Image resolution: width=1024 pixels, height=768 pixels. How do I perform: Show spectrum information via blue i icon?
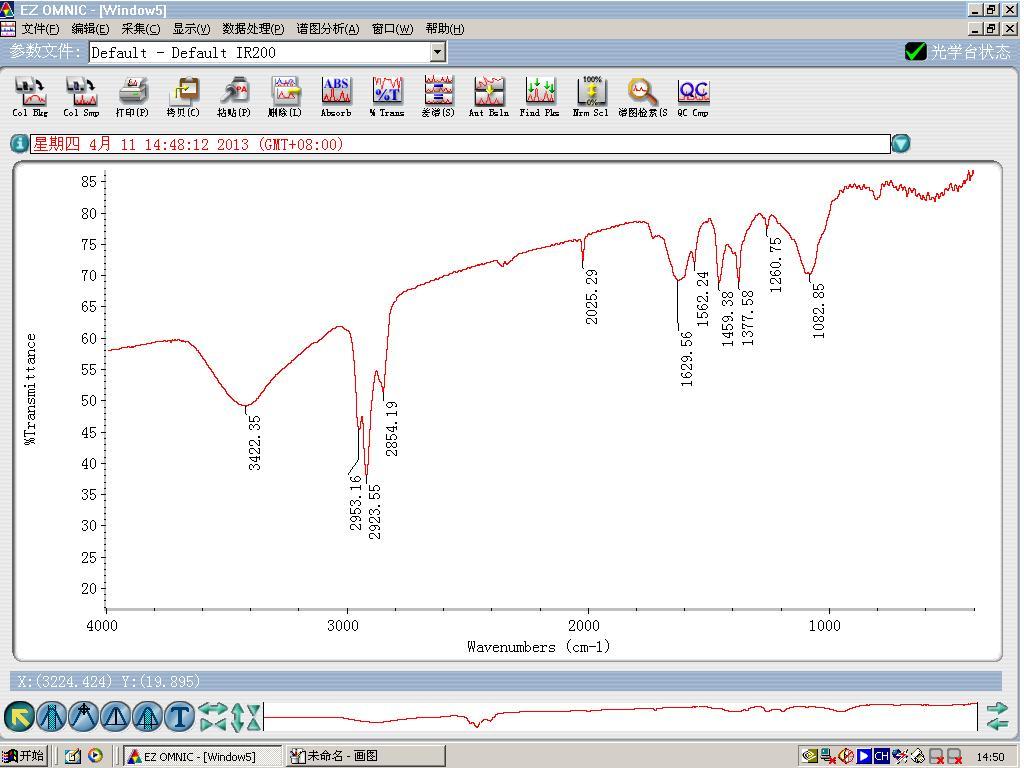[19, 144]
